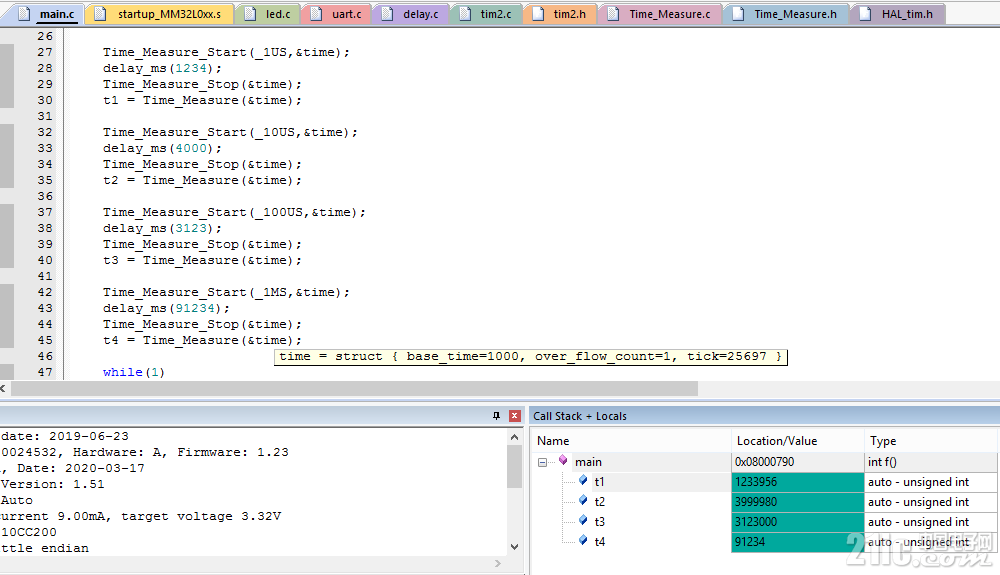
Task: Select the t2 row in locals
Action: click(764, 502)
